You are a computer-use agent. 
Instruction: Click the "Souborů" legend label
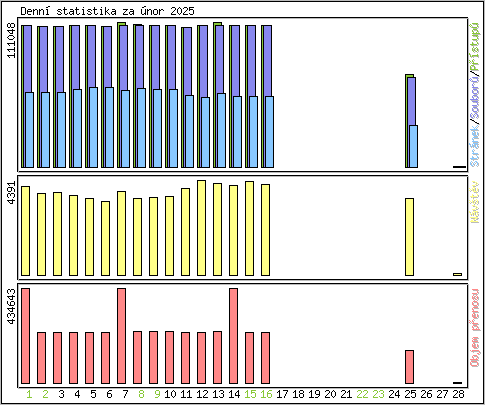(475, 99)
